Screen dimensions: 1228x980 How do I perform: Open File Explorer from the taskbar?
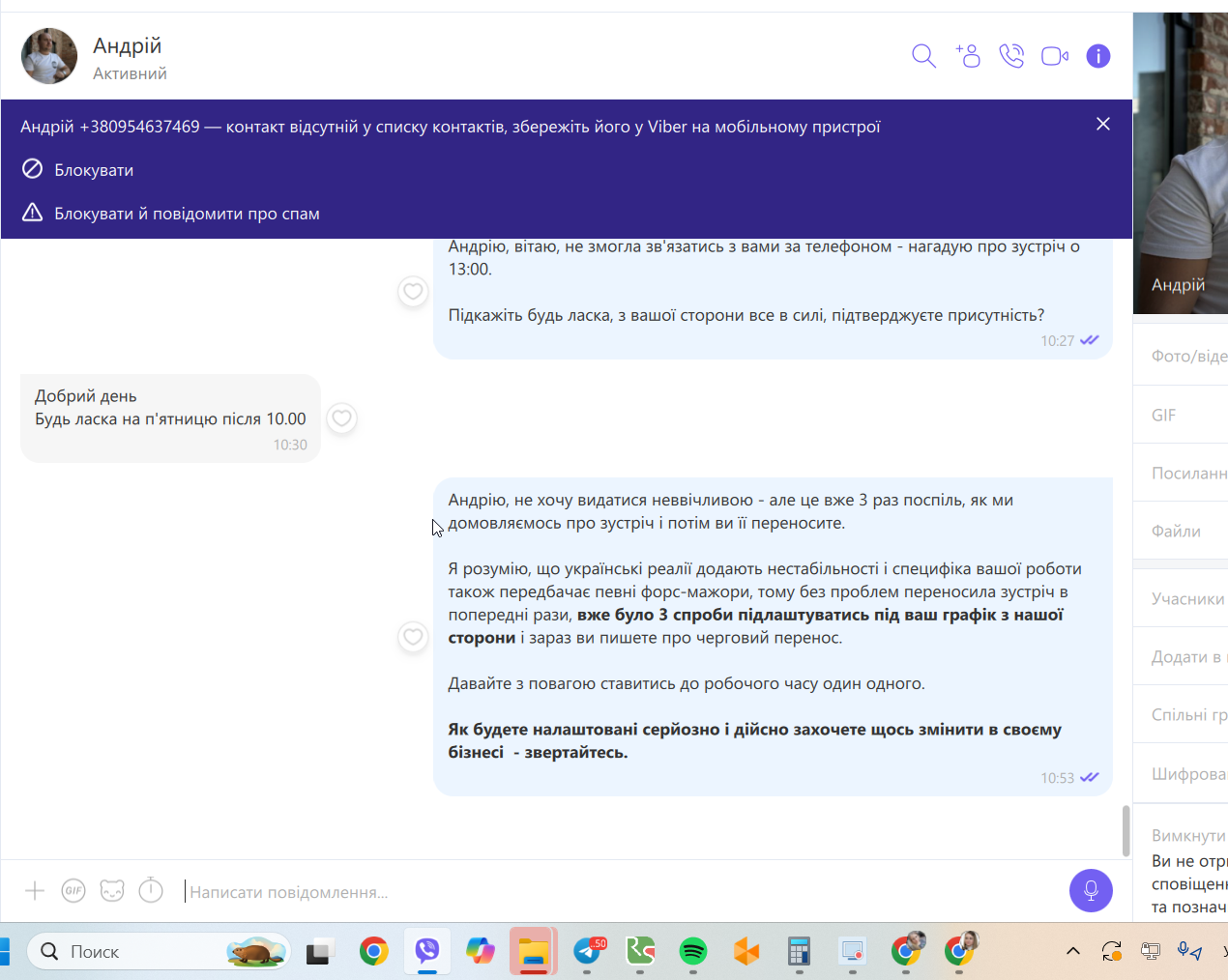click(534, 952)
